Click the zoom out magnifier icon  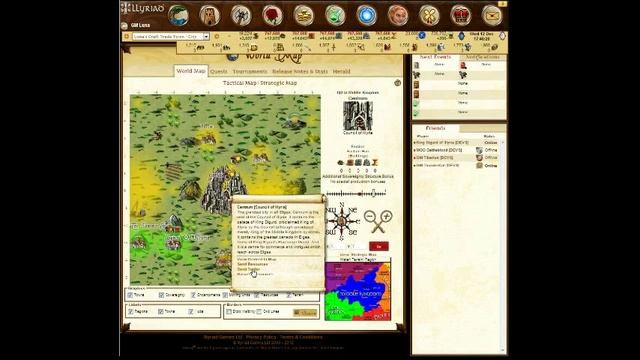[370, 217]
